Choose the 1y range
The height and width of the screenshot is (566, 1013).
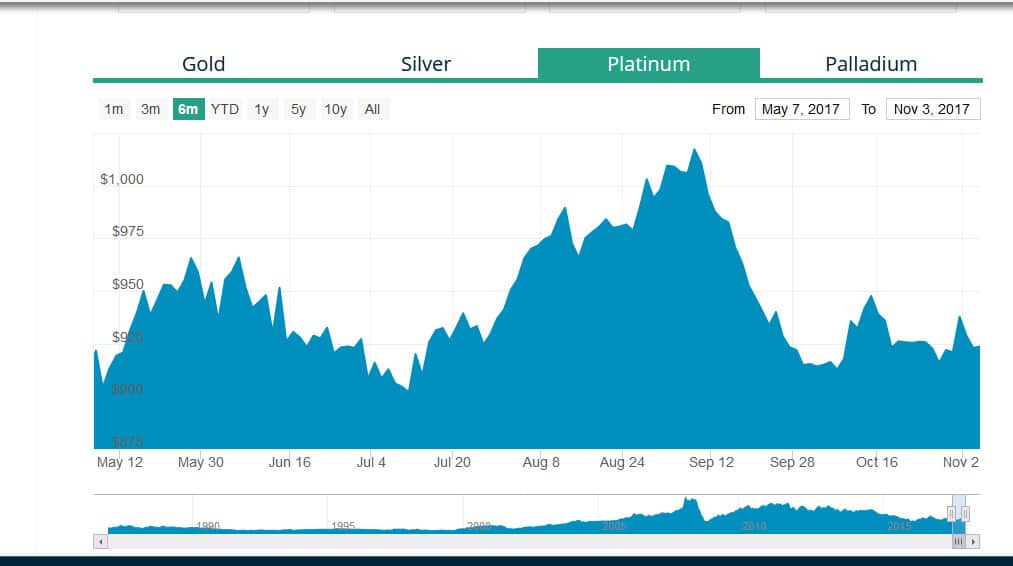point(262,109)
